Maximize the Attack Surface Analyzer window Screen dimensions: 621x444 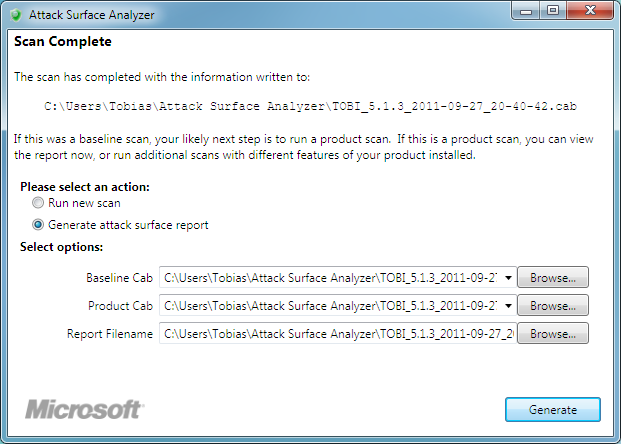[x=553, y=11]
